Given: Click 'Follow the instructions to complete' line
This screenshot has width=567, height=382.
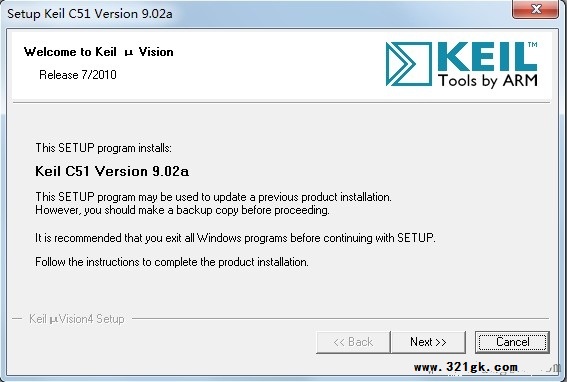Looking at the screenshot, I should click(x=172, y=262).
